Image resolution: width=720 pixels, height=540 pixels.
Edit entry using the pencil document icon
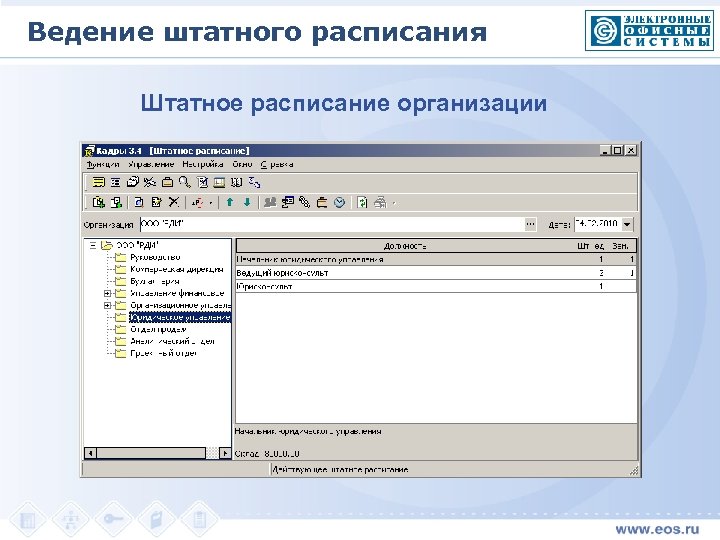156,202
